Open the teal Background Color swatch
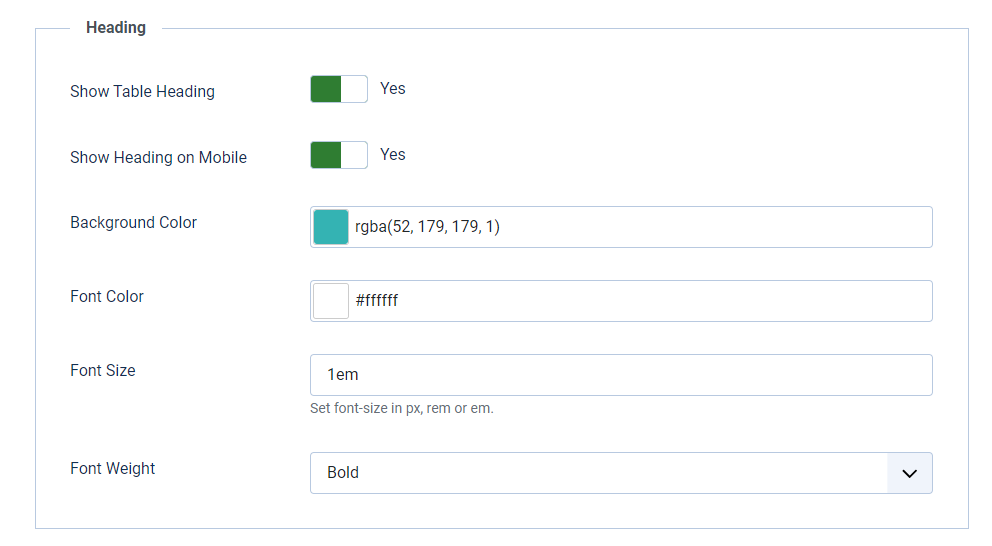992x546 pixels. click(x=331, y=227)
